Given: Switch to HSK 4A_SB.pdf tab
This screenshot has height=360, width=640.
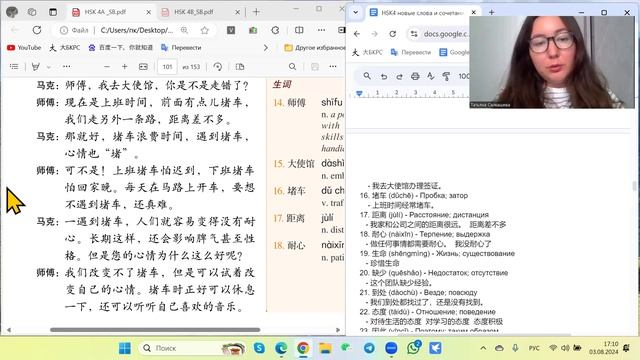Looking at the screenshot, I should point(111,12).
